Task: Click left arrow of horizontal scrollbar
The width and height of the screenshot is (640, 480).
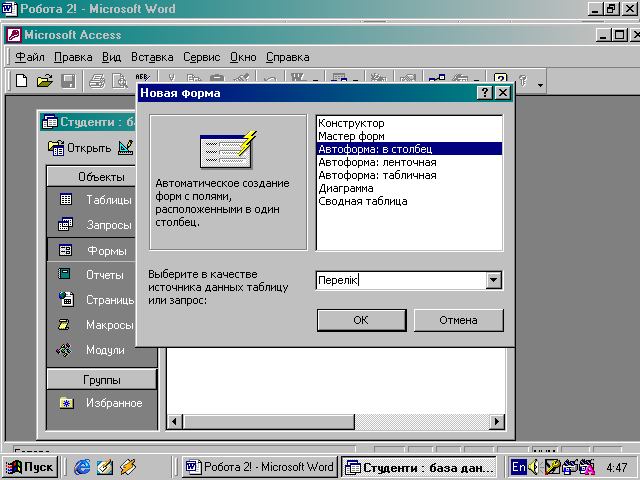Action: coord(175,421)
